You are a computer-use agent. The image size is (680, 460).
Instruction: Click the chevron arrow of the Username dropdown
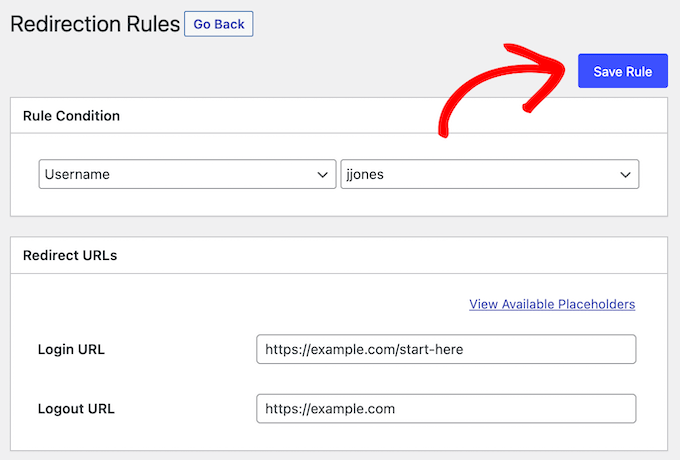pos(323,174)
